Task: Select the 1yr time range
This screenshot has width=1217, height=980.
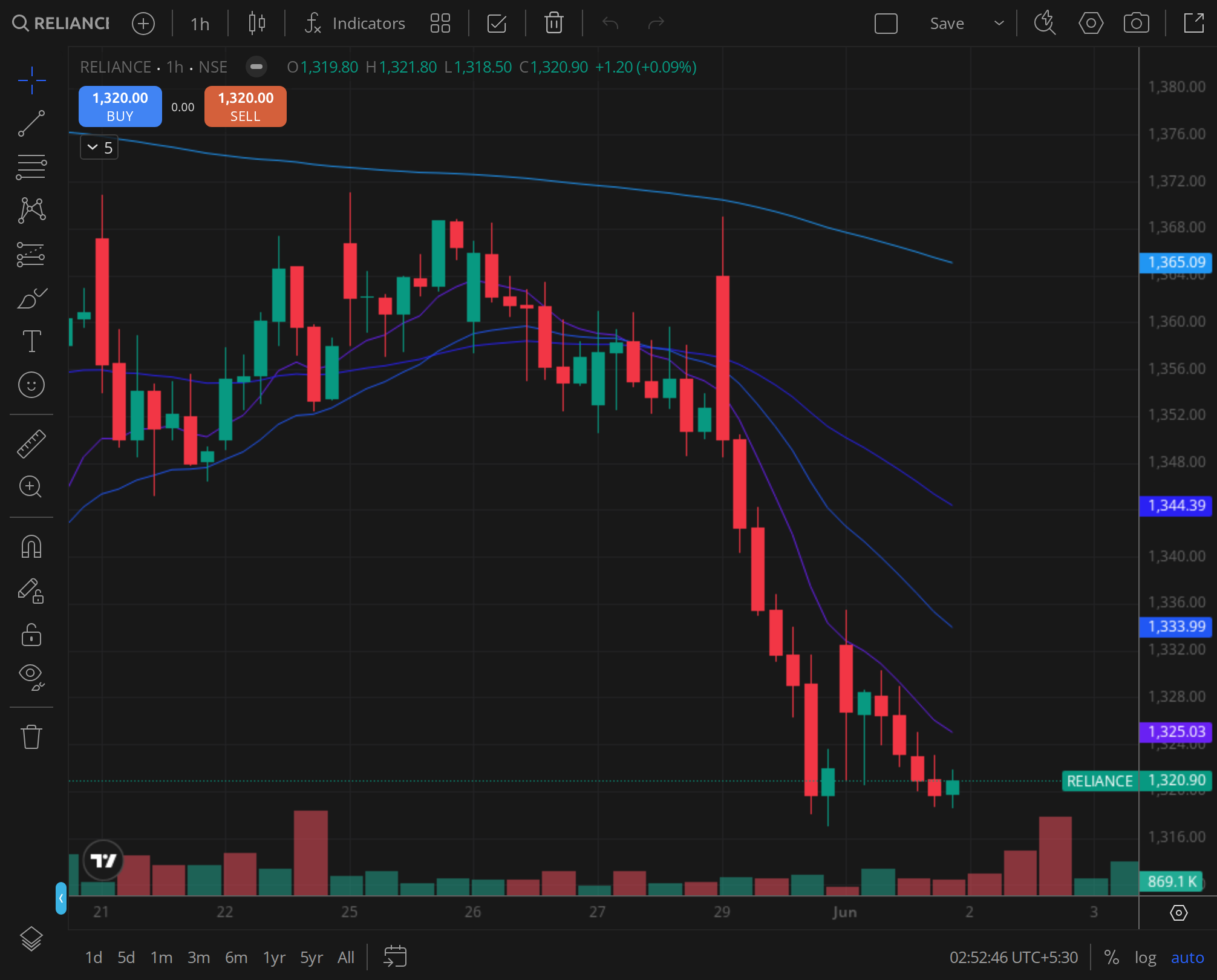Action: (x=274, y=958)
